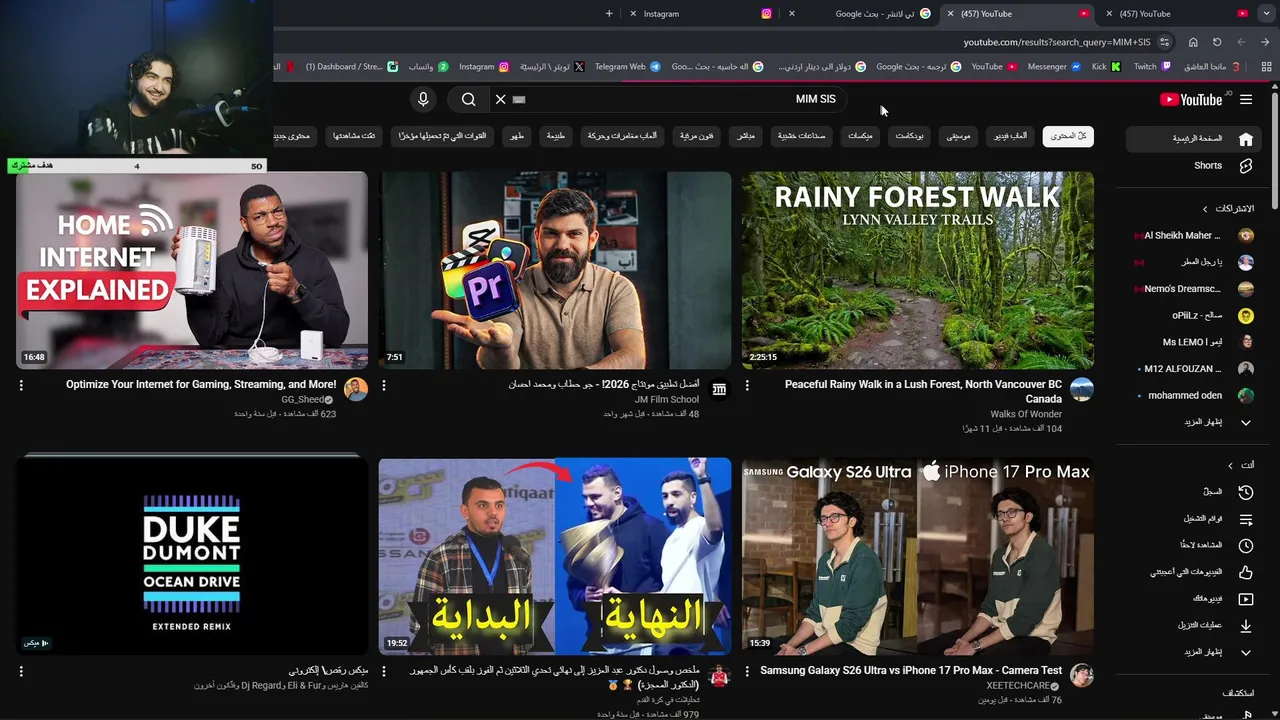Click the Walks Of Wonder channel avatar

coord(1082,390)
